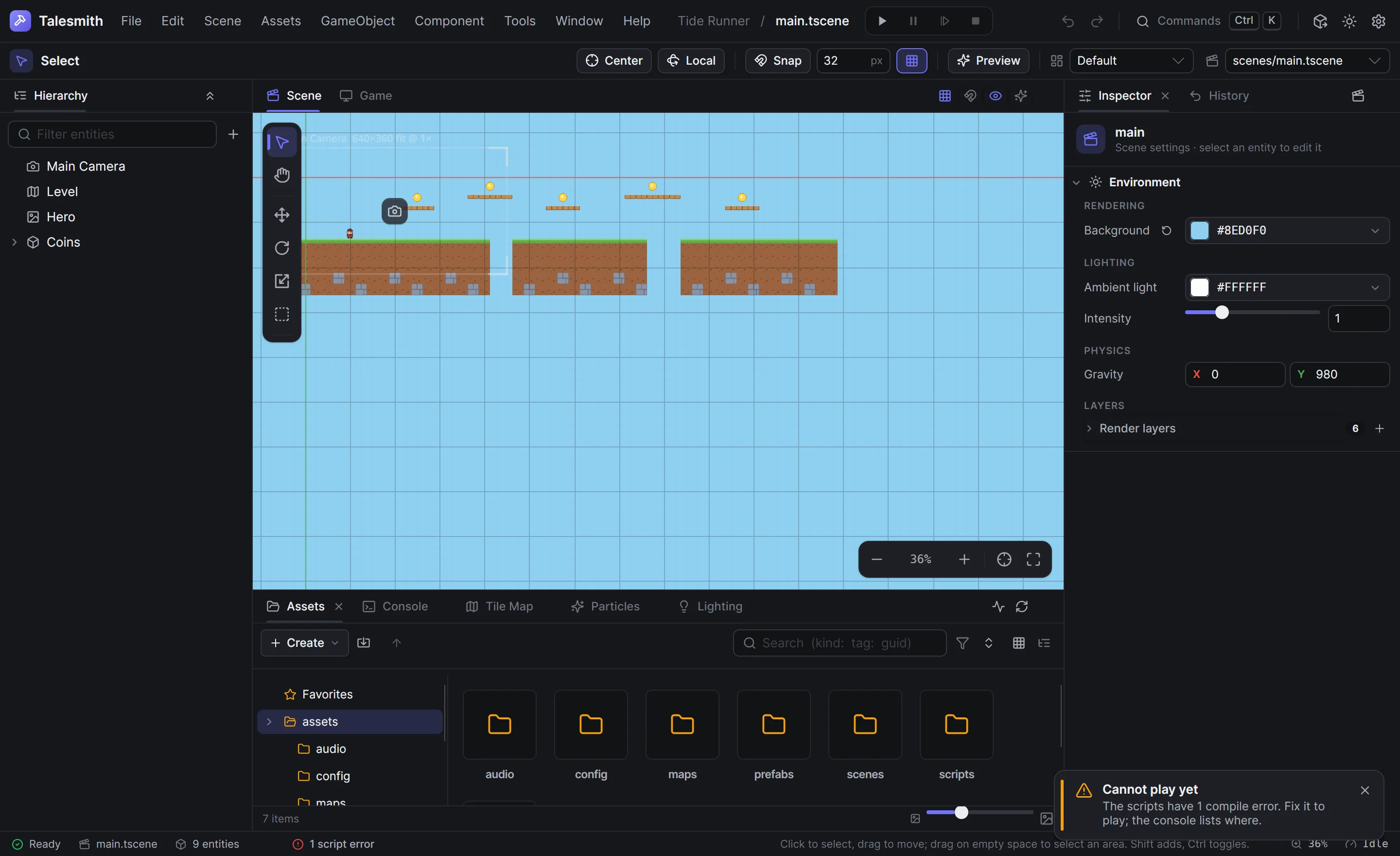The image size is (1400, 856).
Task: Switch to the History tab
Action: [x=1219, y=95]
